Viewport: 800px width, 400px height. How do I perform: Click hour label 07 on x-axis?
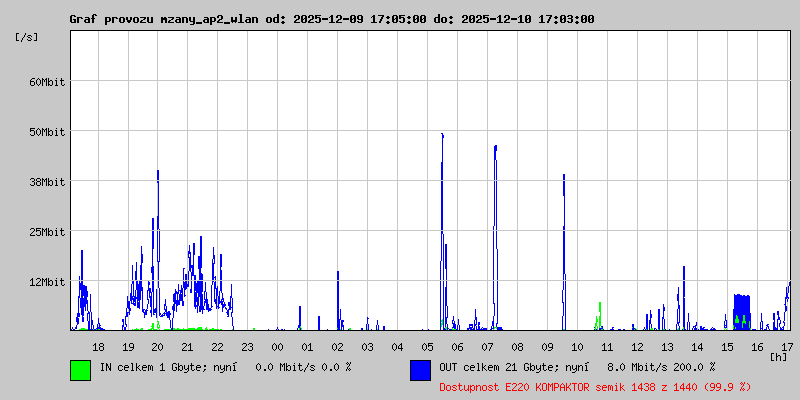pyautogui.click(x=487, y=347)
